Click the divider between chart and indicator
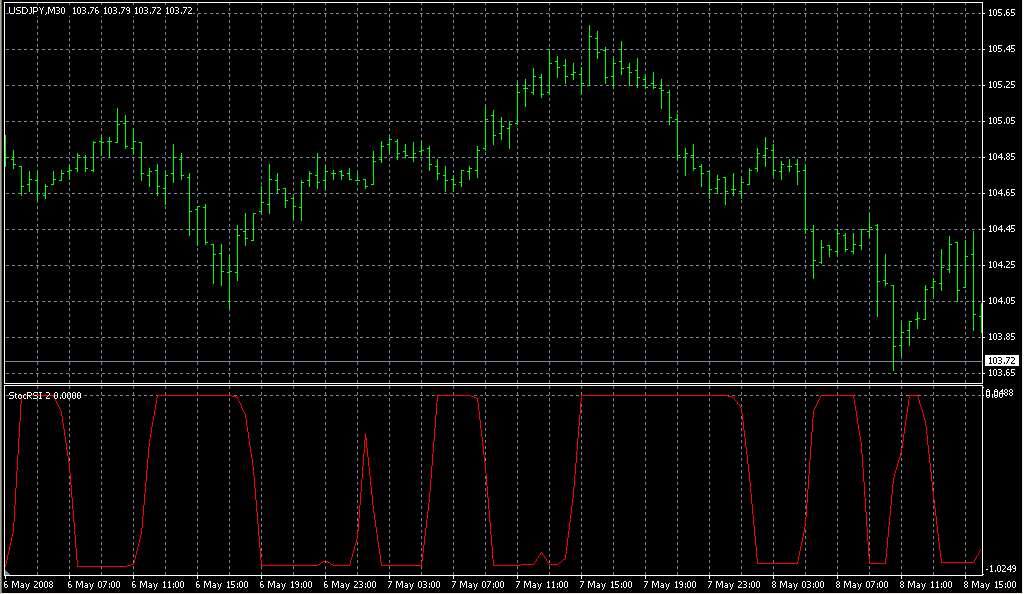1024x594 pixels. [x=500, y=384]
